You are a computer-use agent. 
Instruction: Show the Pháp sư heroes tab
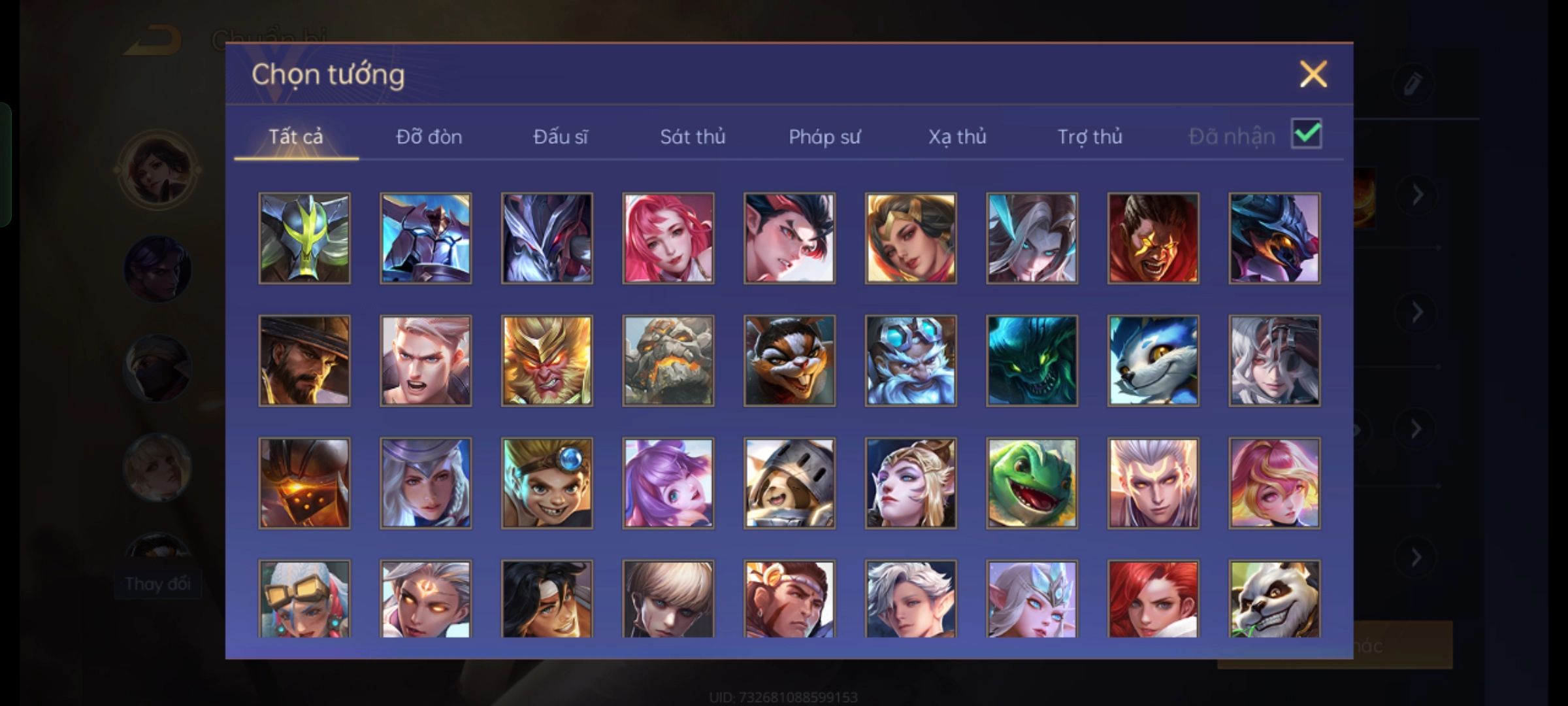(x=825, y=137)
